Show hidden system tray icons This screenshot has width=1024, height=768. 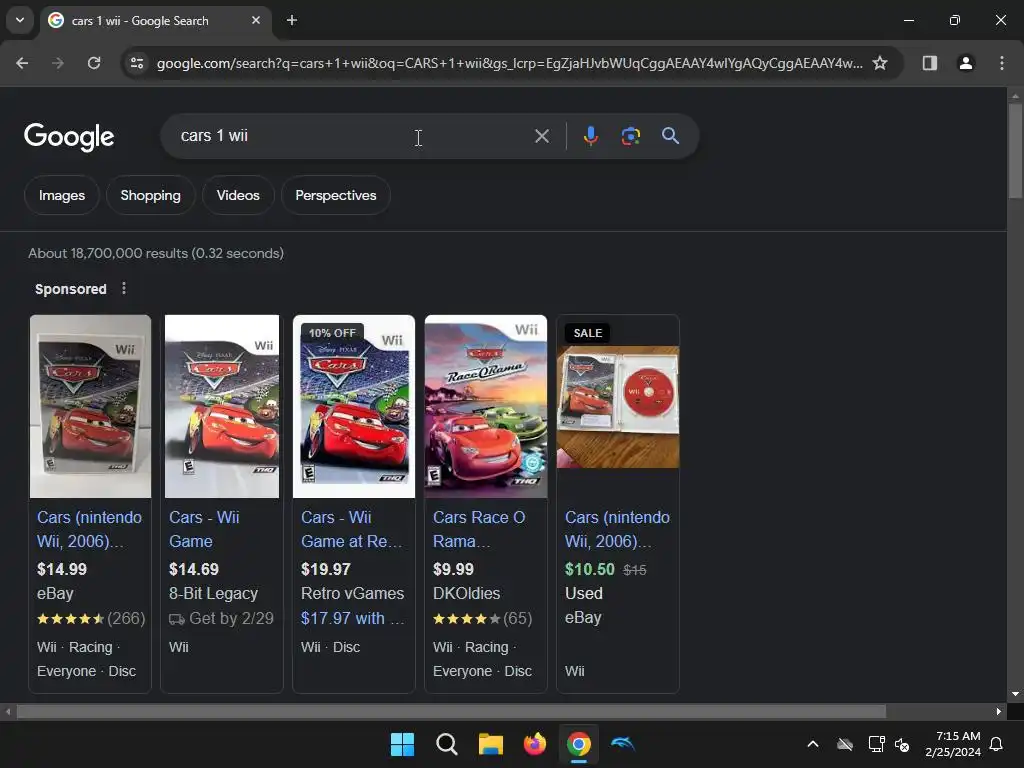point(813,744)
